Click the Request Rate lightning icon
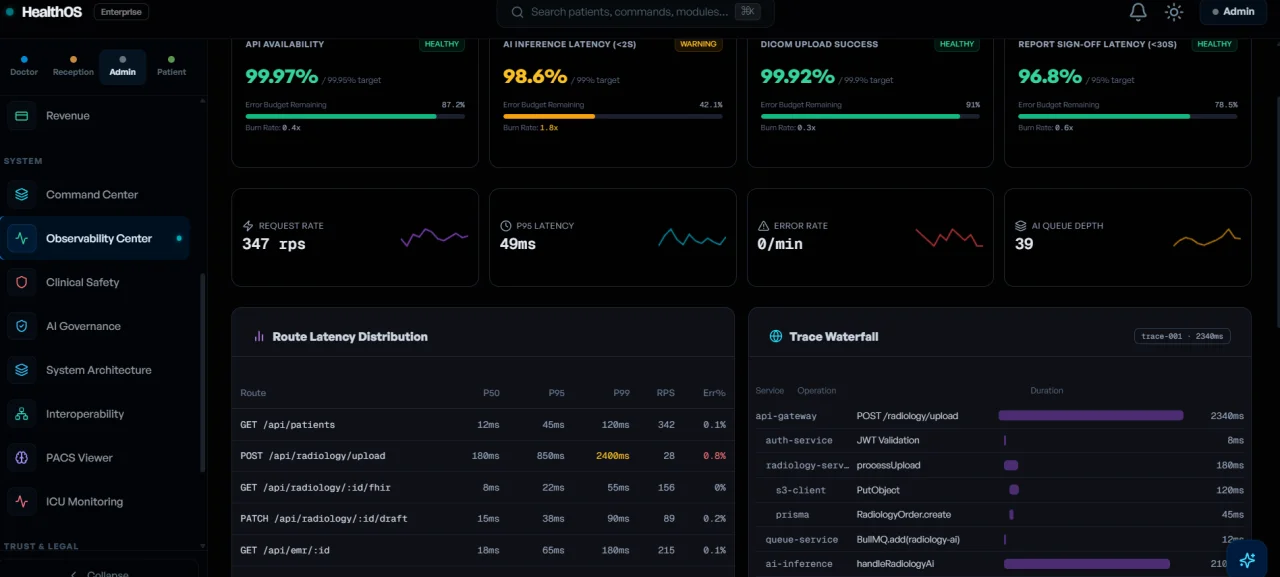Screen dimensions: 1280x577 click(249, 226)
